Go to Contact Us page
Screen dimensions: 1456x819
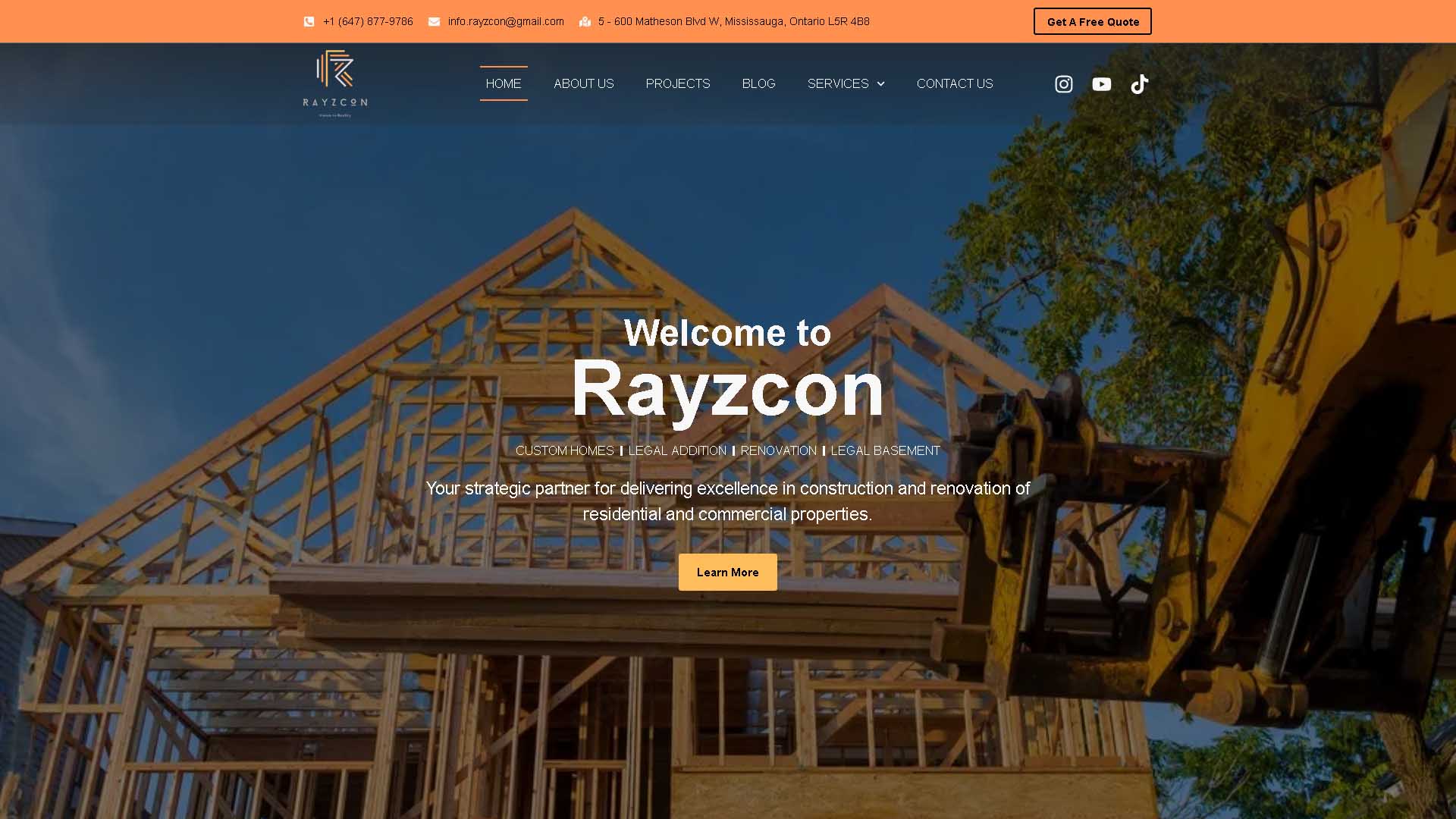[x=954, y=83]
